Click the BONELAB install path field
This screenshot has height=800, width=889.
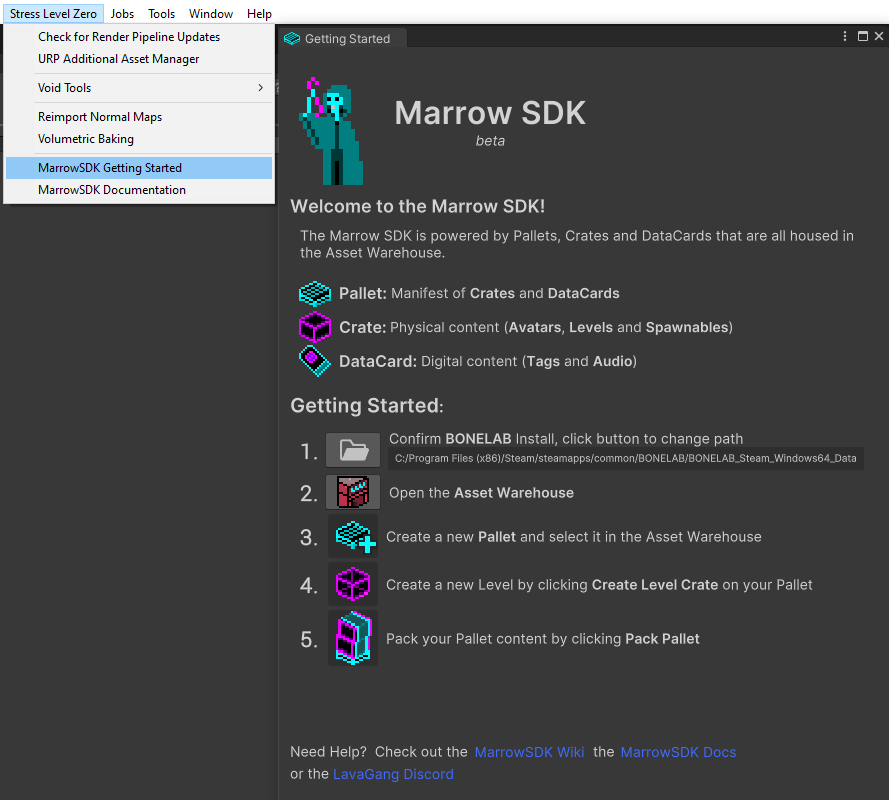625,459
